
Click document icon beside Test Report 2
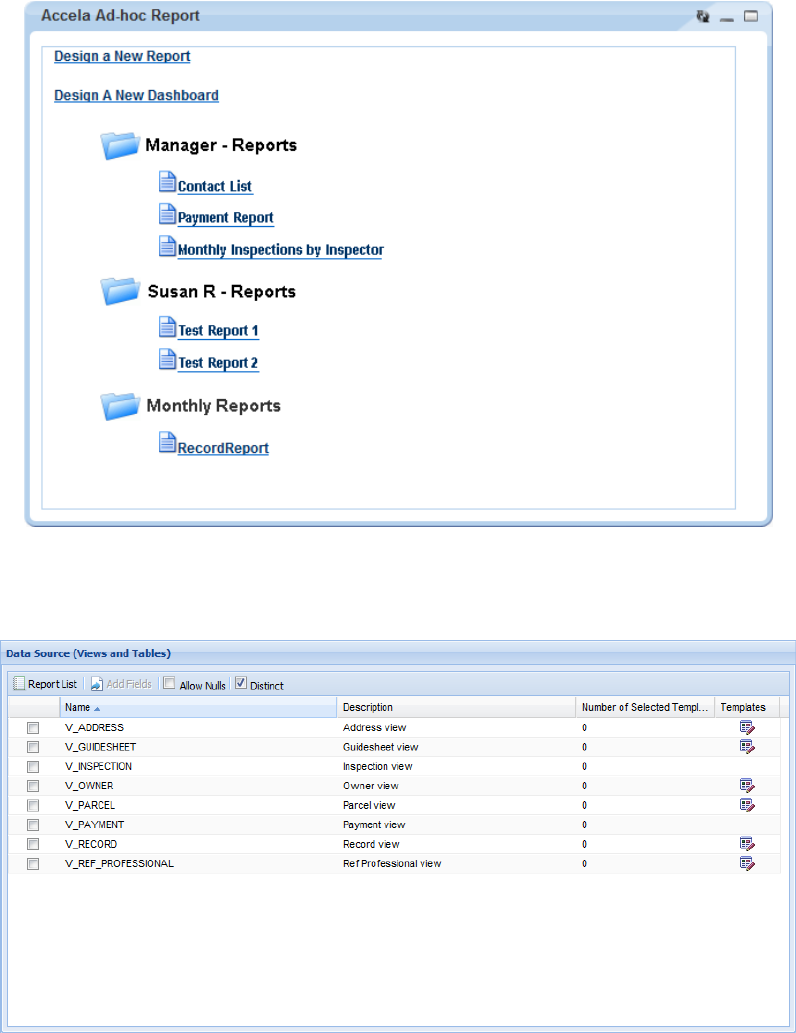click(x=167, y=359)
